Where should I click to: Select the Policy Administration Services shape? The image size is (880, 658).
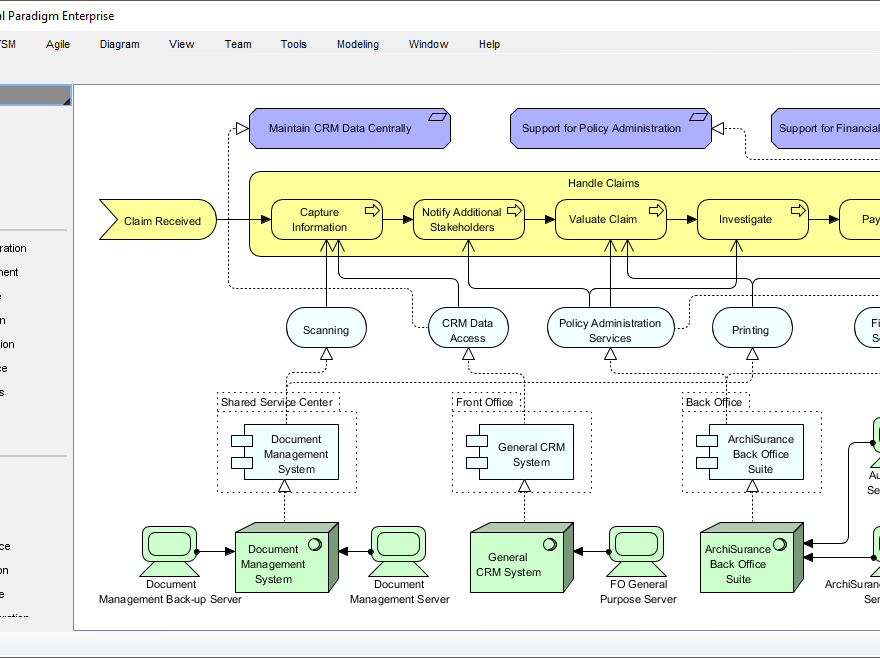(610, 329)
